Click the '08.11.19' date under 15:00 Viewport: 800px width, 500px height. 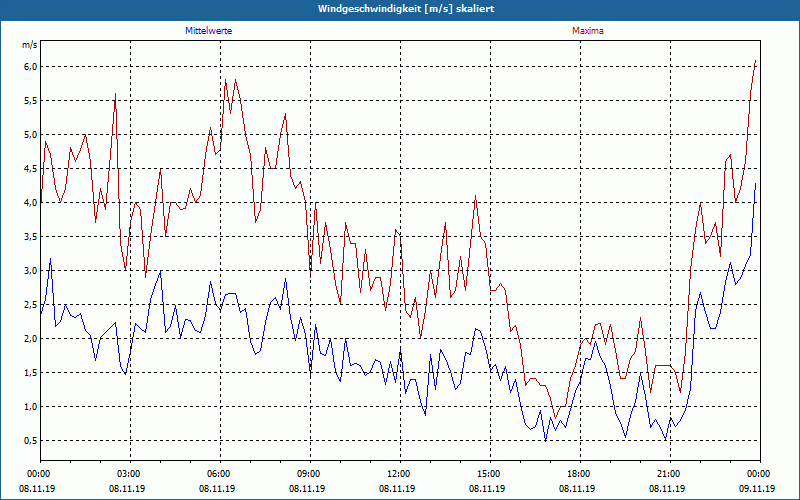(487, 488)
